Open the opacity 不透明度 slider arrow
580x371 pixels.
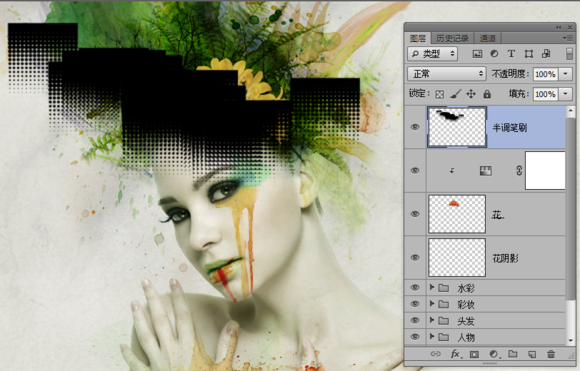coord(565,74)
